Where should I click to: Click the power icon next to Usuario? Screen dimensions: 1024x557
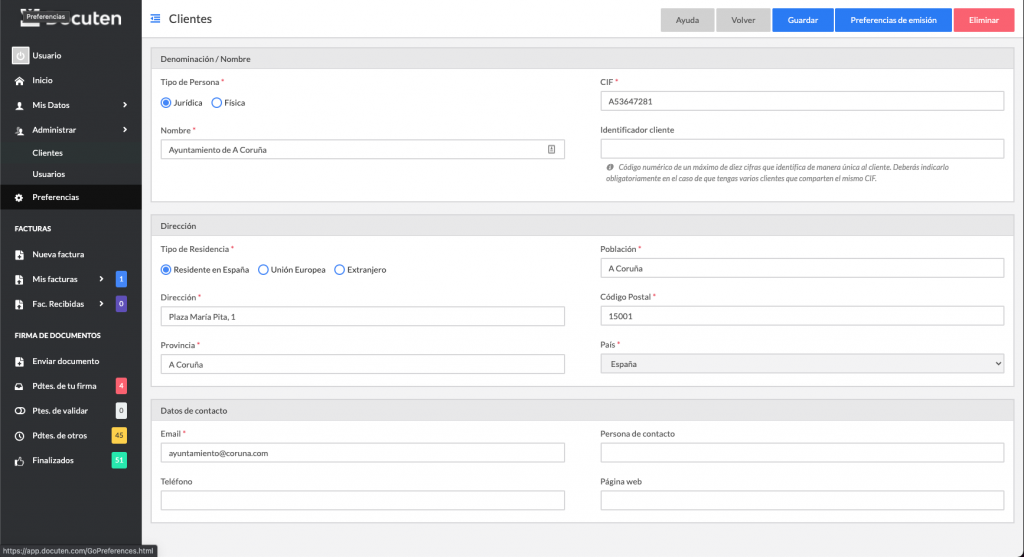tap(20, 56)
